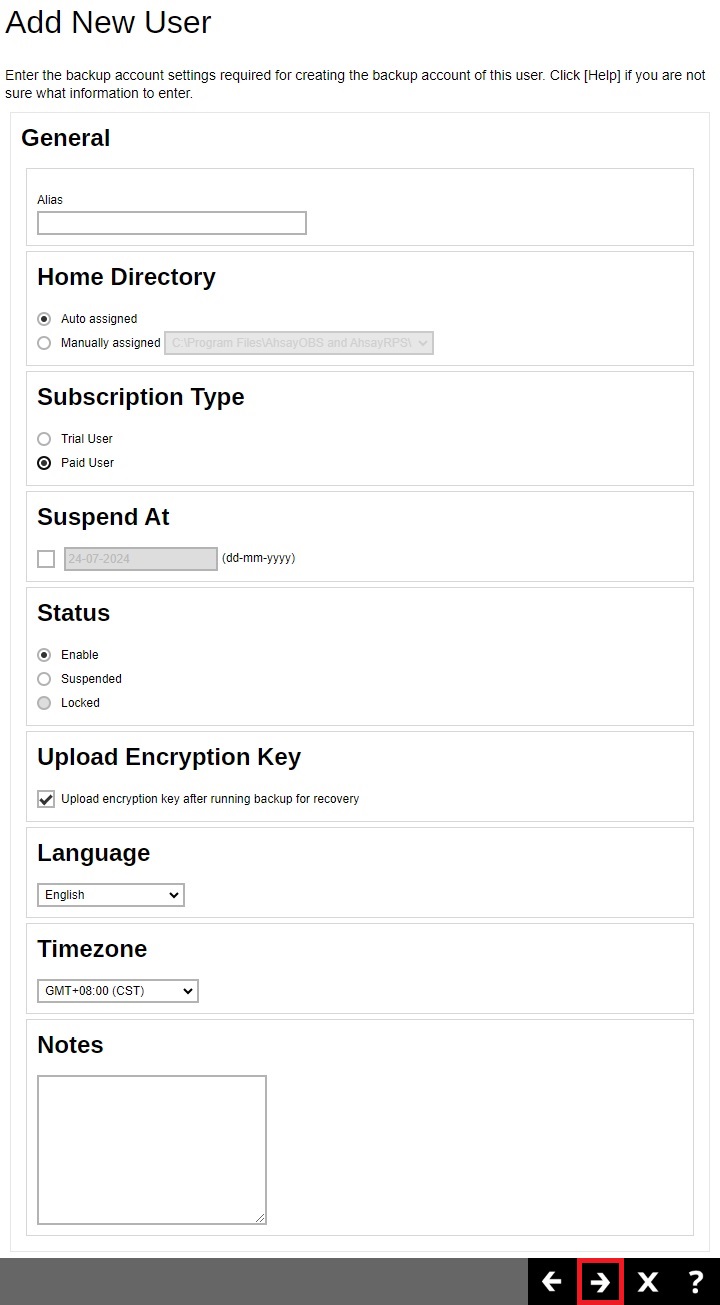Keep Auto assigned home directory selected
720x1305 pixels.
[x=44, y=318]
